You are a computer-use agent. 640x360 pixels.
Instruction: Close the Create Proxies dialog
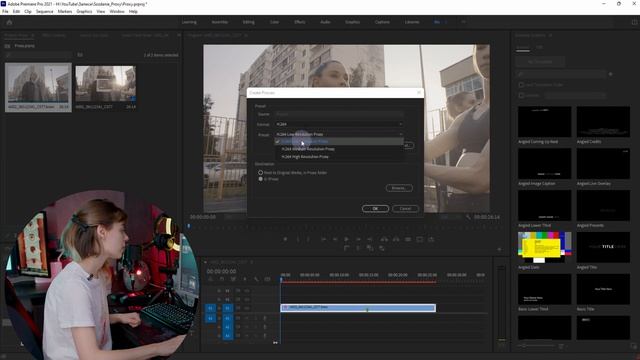point(419,93)
